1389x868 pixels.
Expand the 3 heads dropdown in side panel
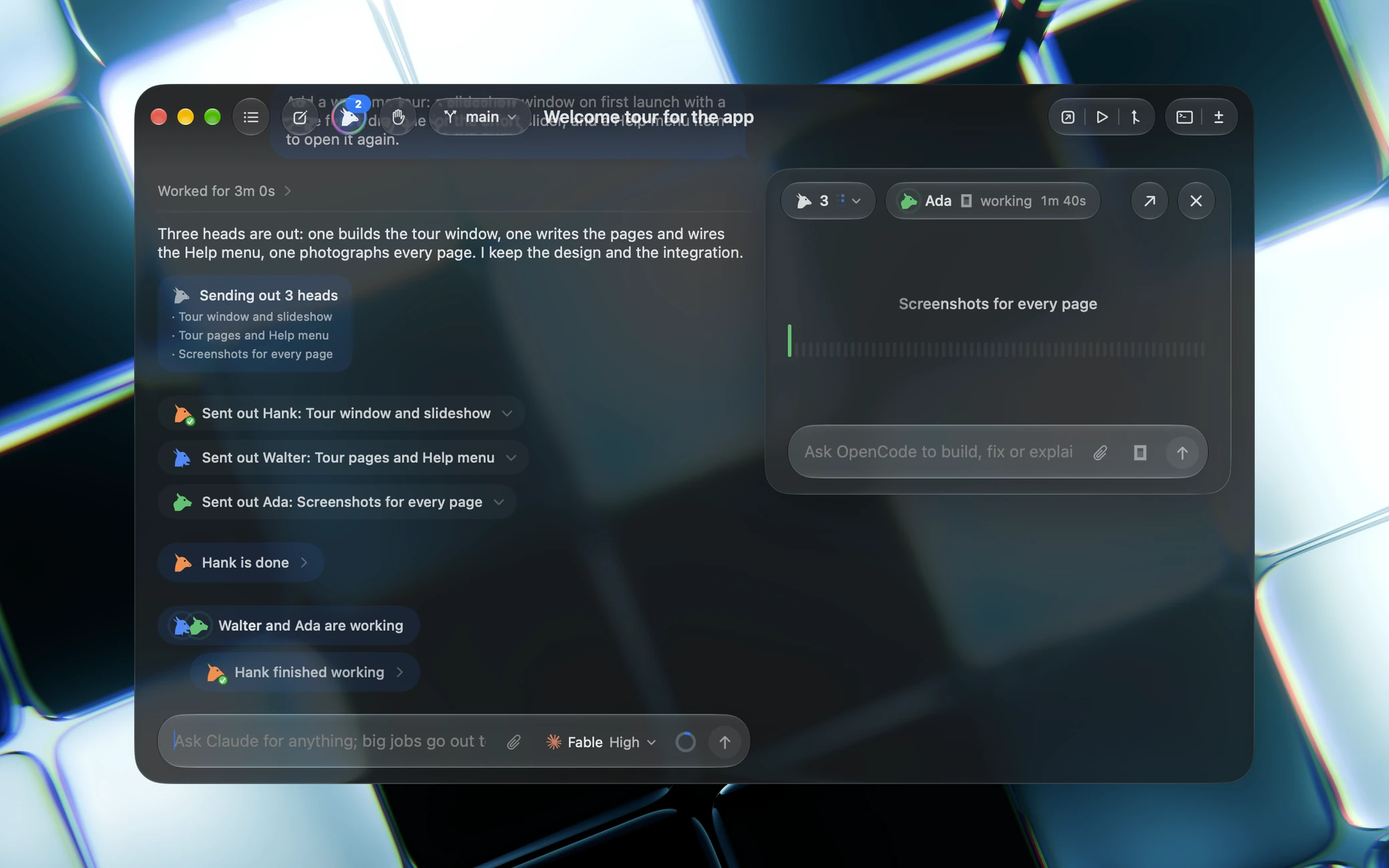click(x=827, y=200)
